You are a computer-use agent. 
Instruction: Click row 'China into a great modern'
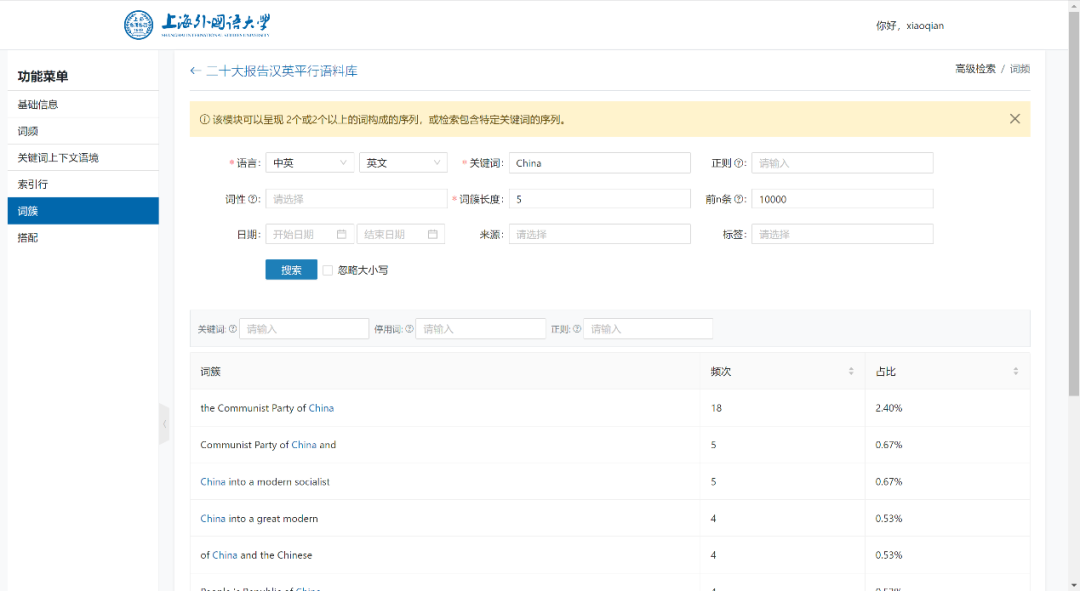610,518
